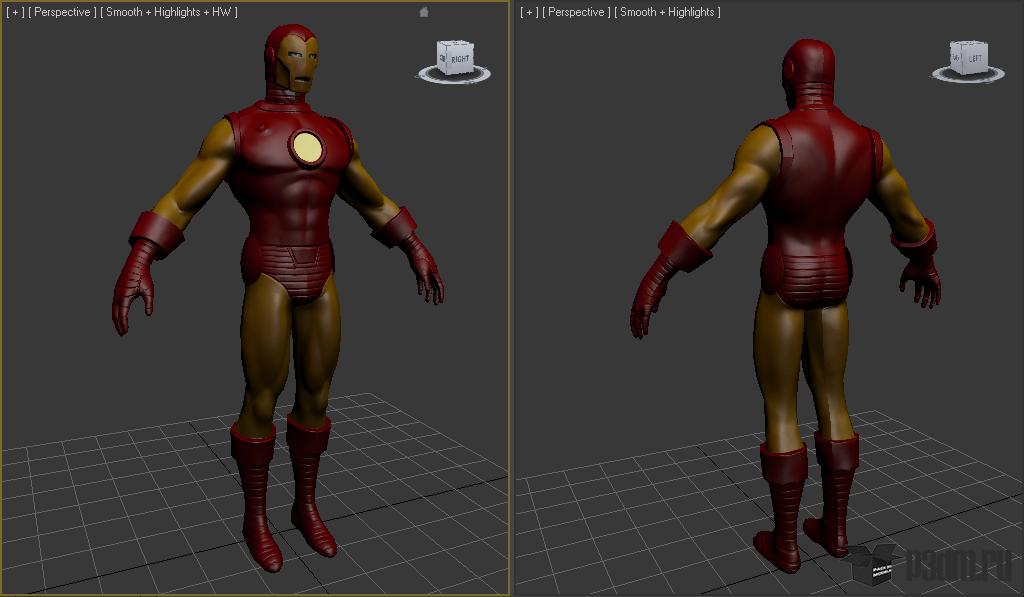Open the right viewport's Smooth + Highlights shading menu
Viewport: 1024px width, 597px height.
[x=667, y=12]
